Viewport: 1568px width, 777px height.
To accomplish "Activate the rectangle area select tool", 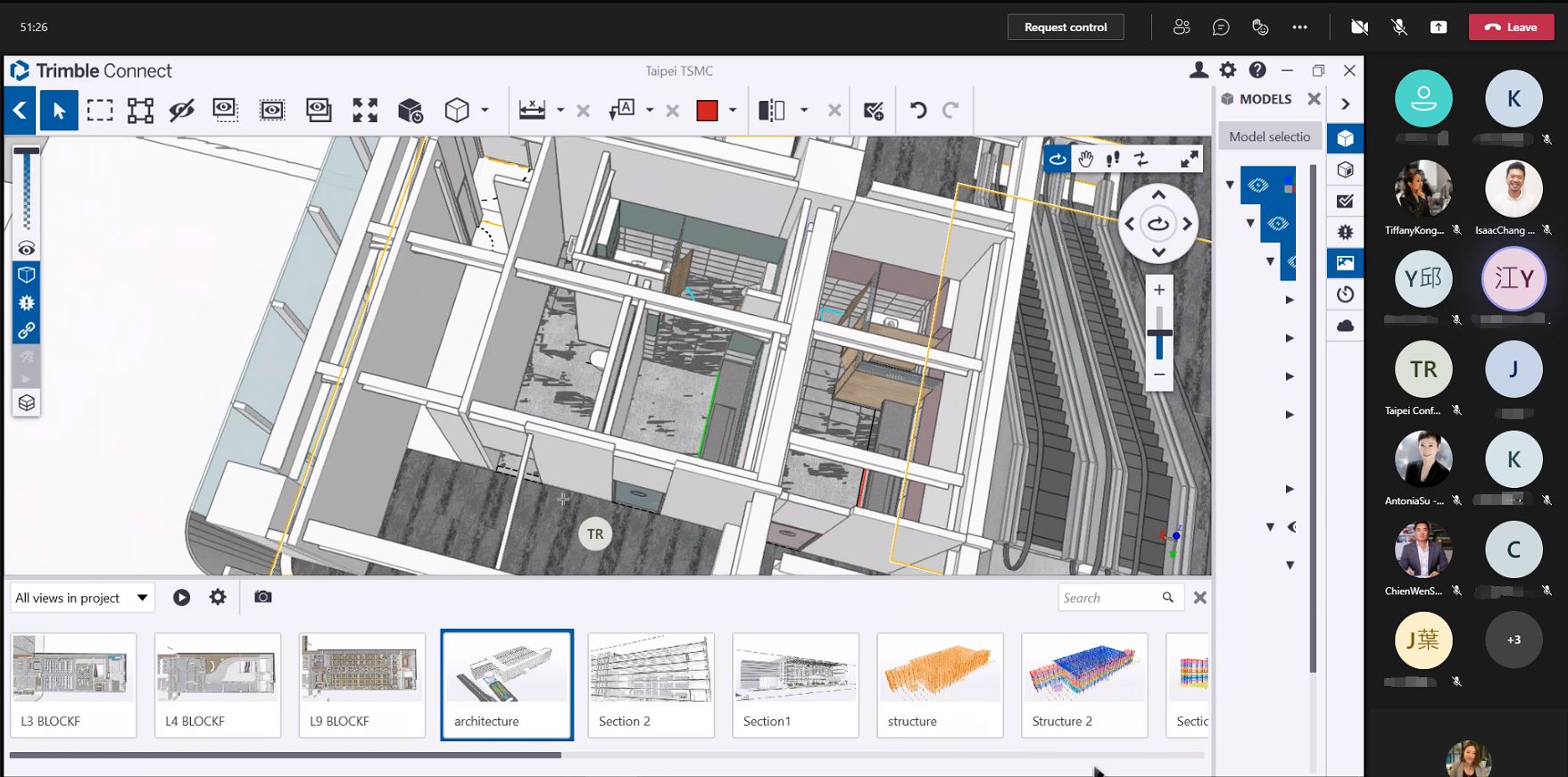I will [x=100, y=111].
